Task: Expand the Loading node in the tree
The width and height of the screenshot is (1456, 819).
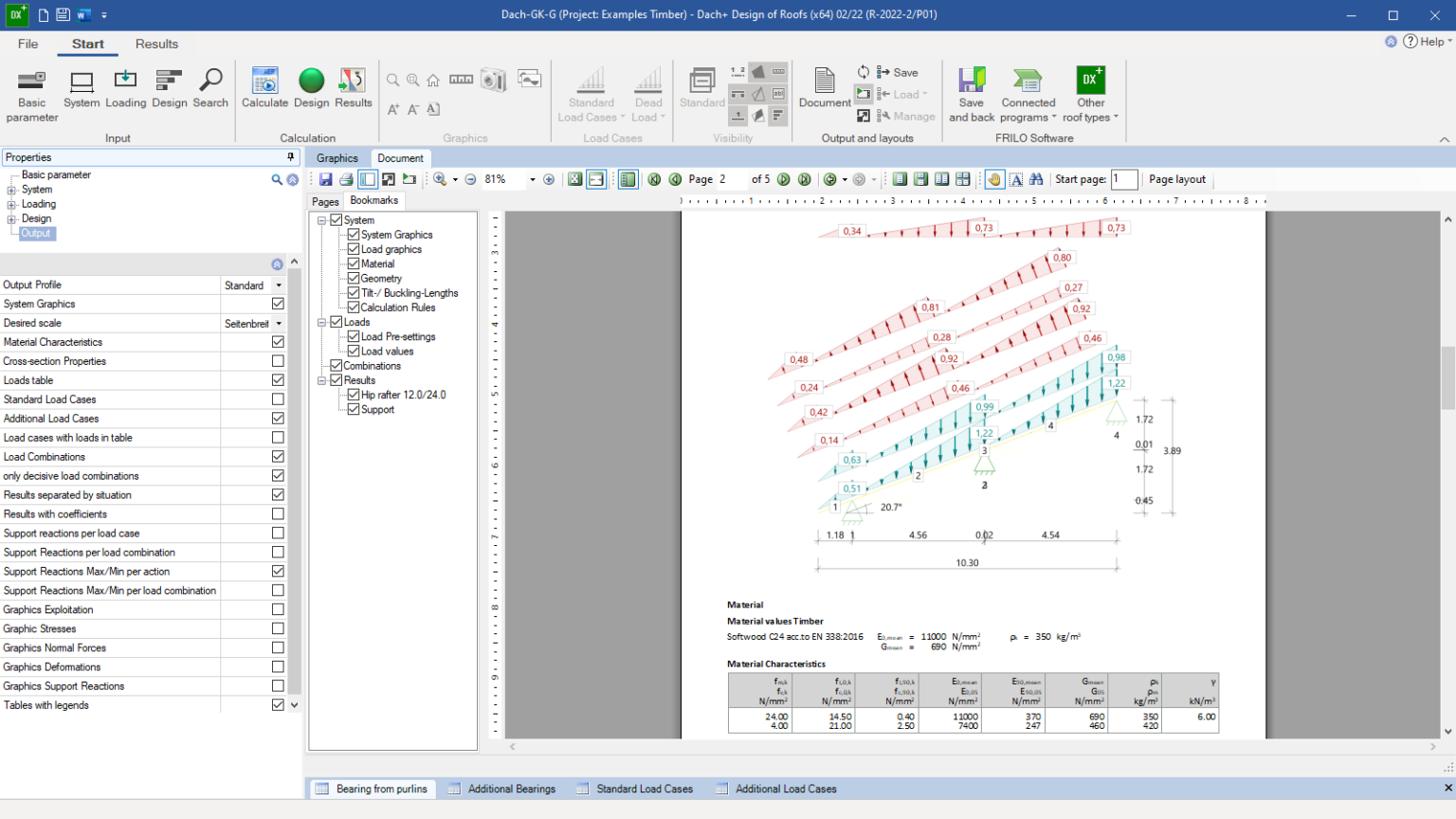Action: [11, 205]
